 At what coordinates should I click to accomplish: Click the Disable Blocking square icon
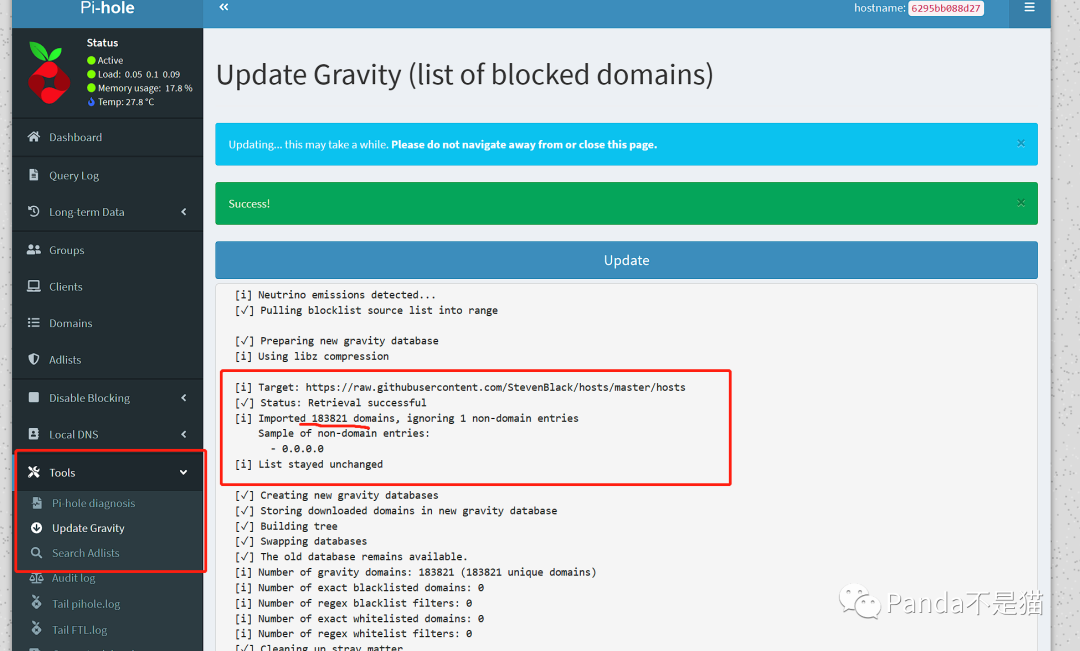click(x=33, y=397)
